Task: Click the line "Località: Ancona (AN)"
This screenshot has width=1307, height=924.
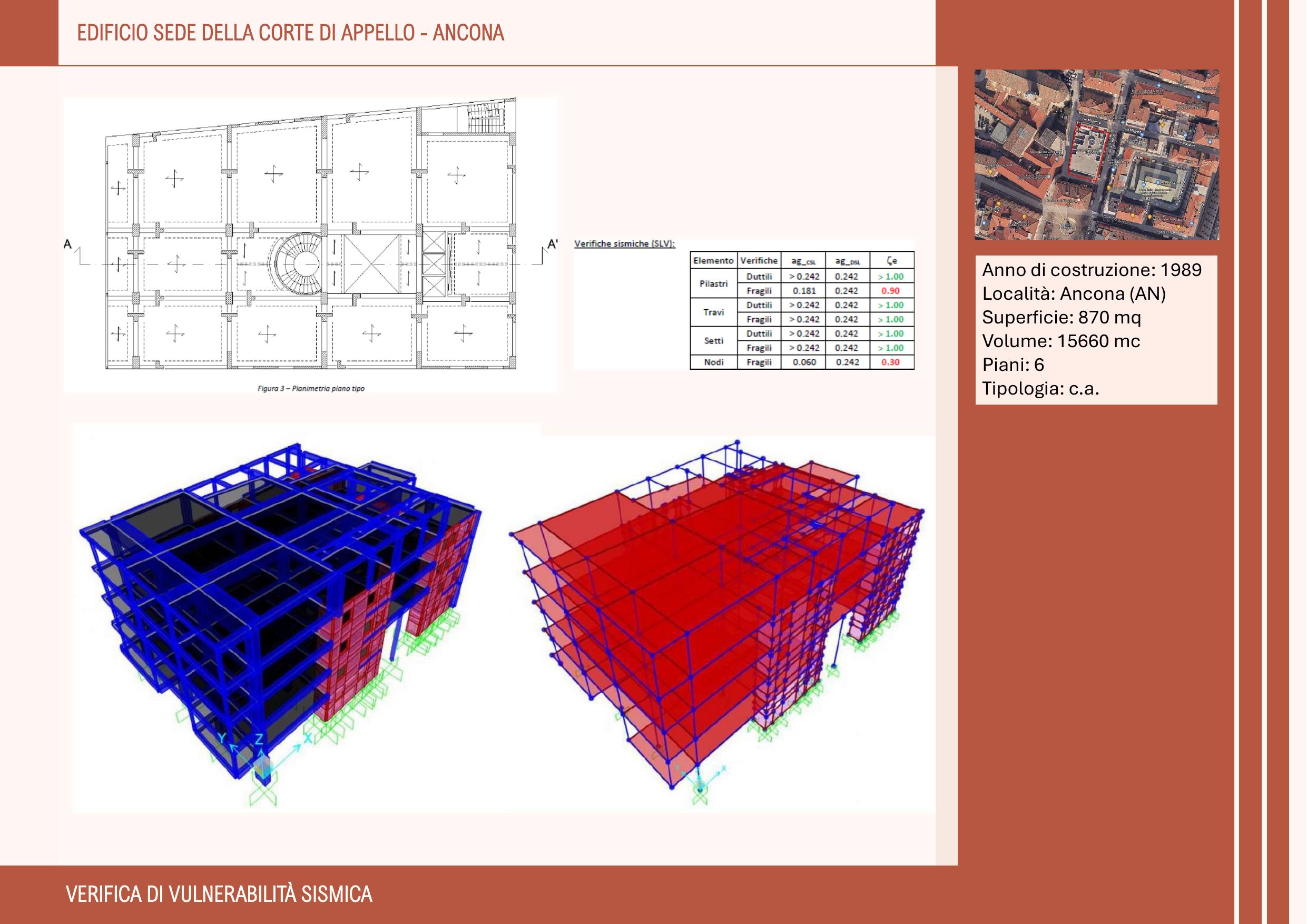Action: 1074,294
